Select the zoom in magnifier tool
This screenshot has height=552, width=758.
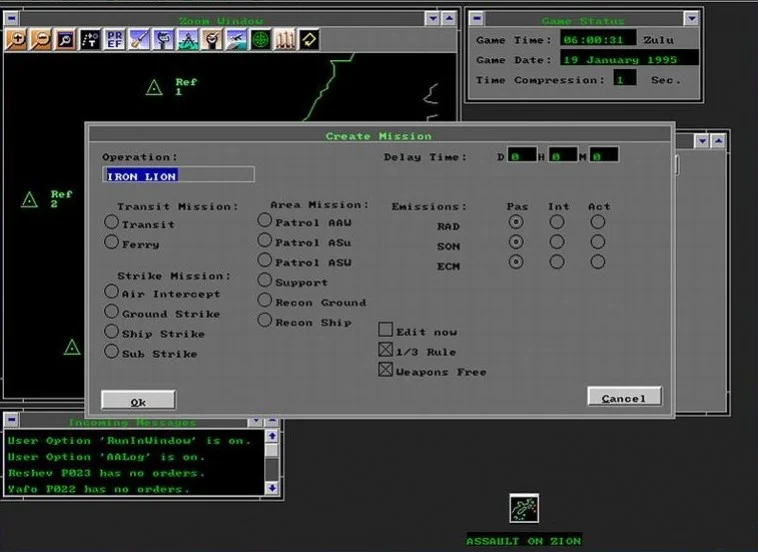[x=16, y=39]
